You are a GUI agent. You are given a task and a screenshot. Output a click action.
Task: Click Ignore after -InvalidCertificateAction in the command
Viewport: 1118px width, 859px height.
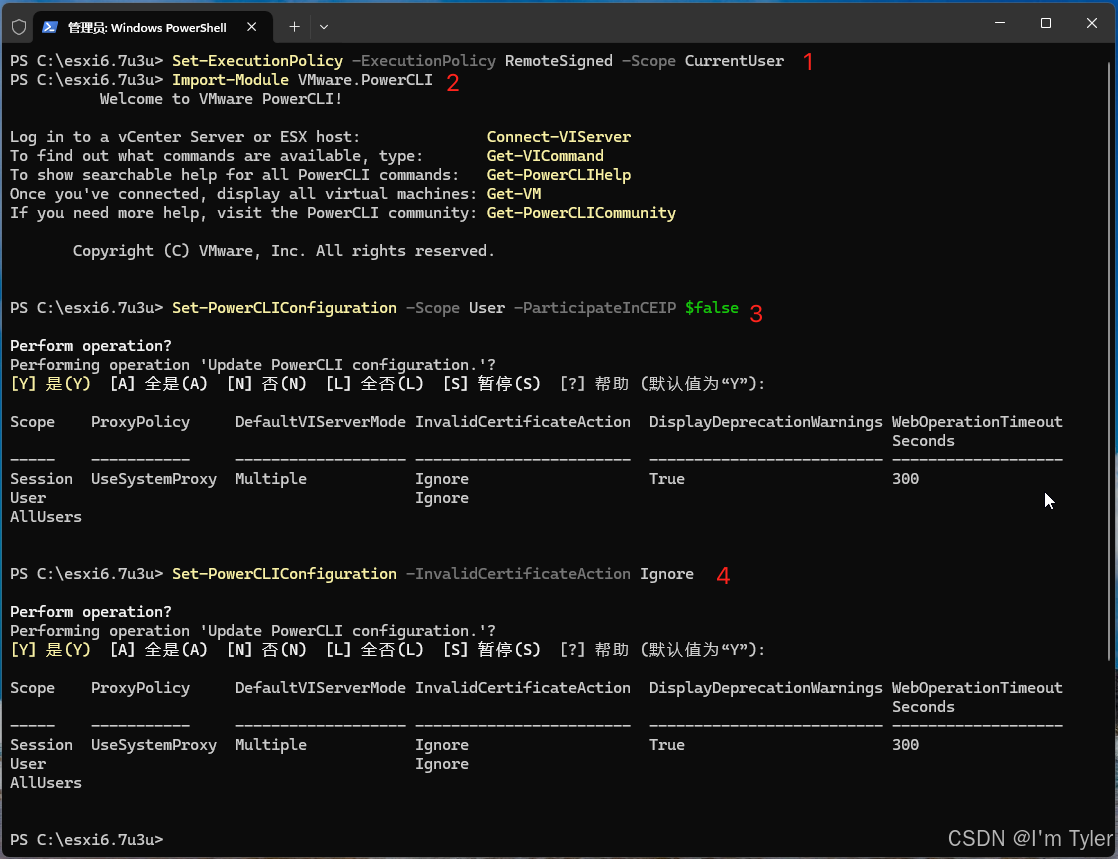[x=667, y=574]
